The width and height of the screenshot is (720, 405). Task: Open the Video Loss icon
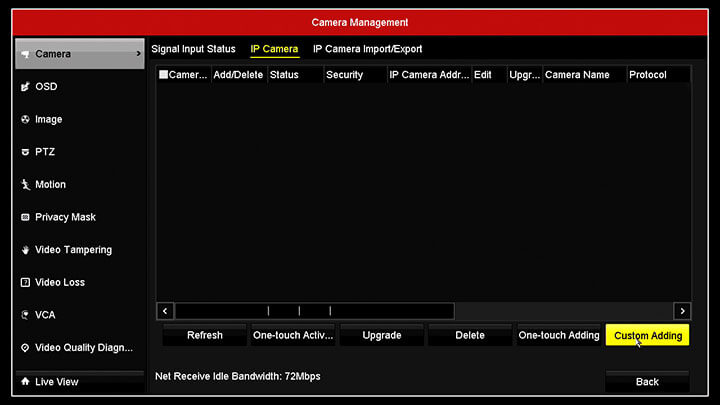point(25,283)
